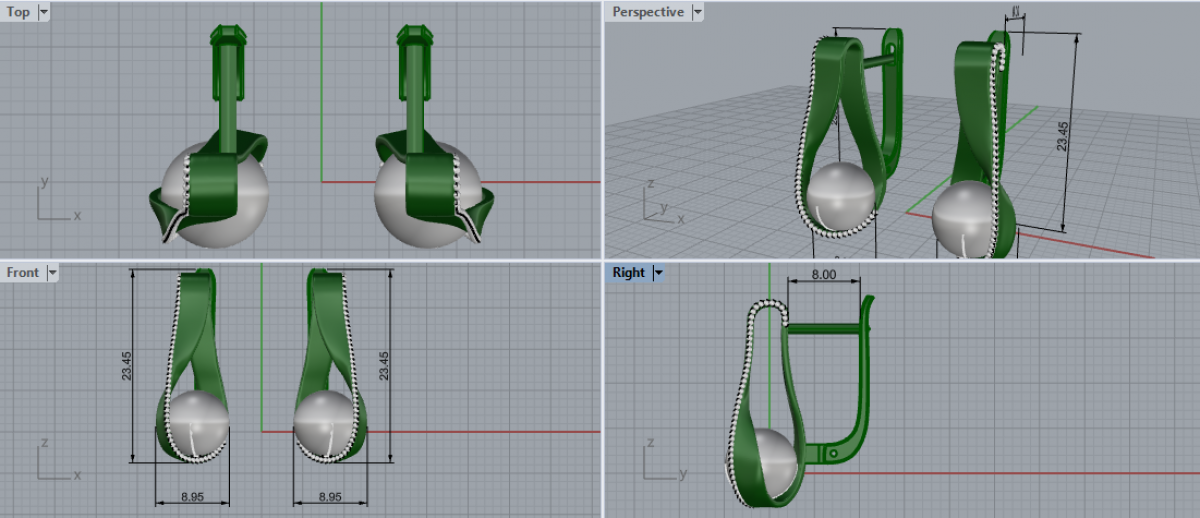Click the world axes icon in Right viewport
The image size is (1200, 518).
click(662, 460)
